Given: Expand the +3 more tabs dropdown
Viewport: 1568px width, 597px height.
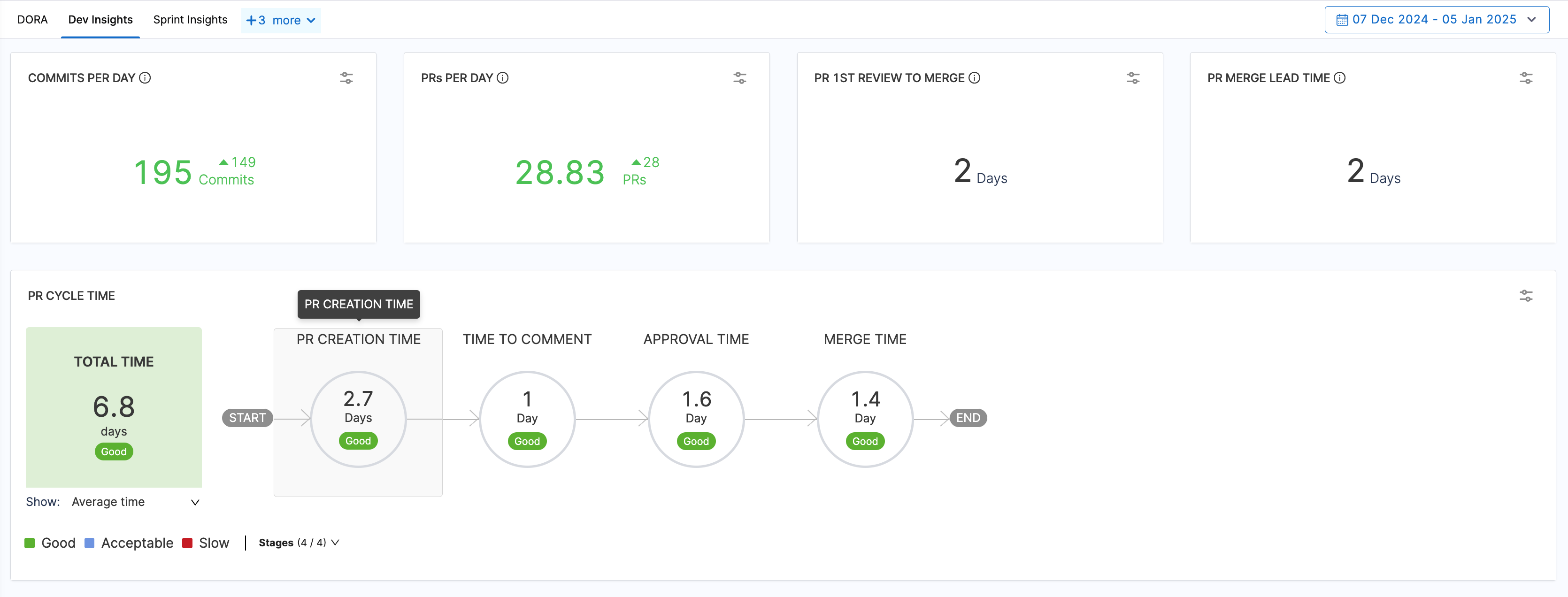Looking at the screenshot, I should tap(281, 21).
